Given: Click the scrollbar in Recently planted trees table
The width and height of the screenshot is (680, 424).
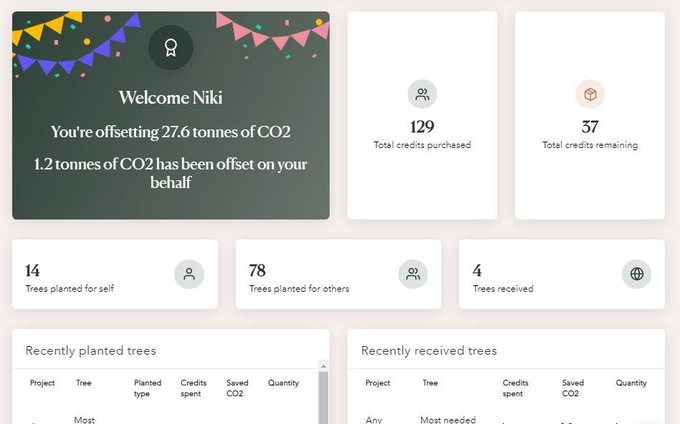Looking at the screenshot, I should [323, 397].
